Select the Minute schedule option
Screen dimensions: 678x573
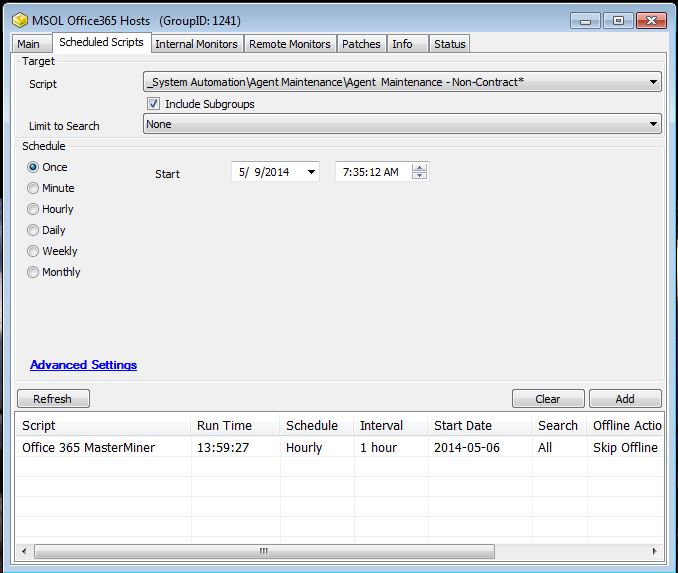click(x=33, y=188)
